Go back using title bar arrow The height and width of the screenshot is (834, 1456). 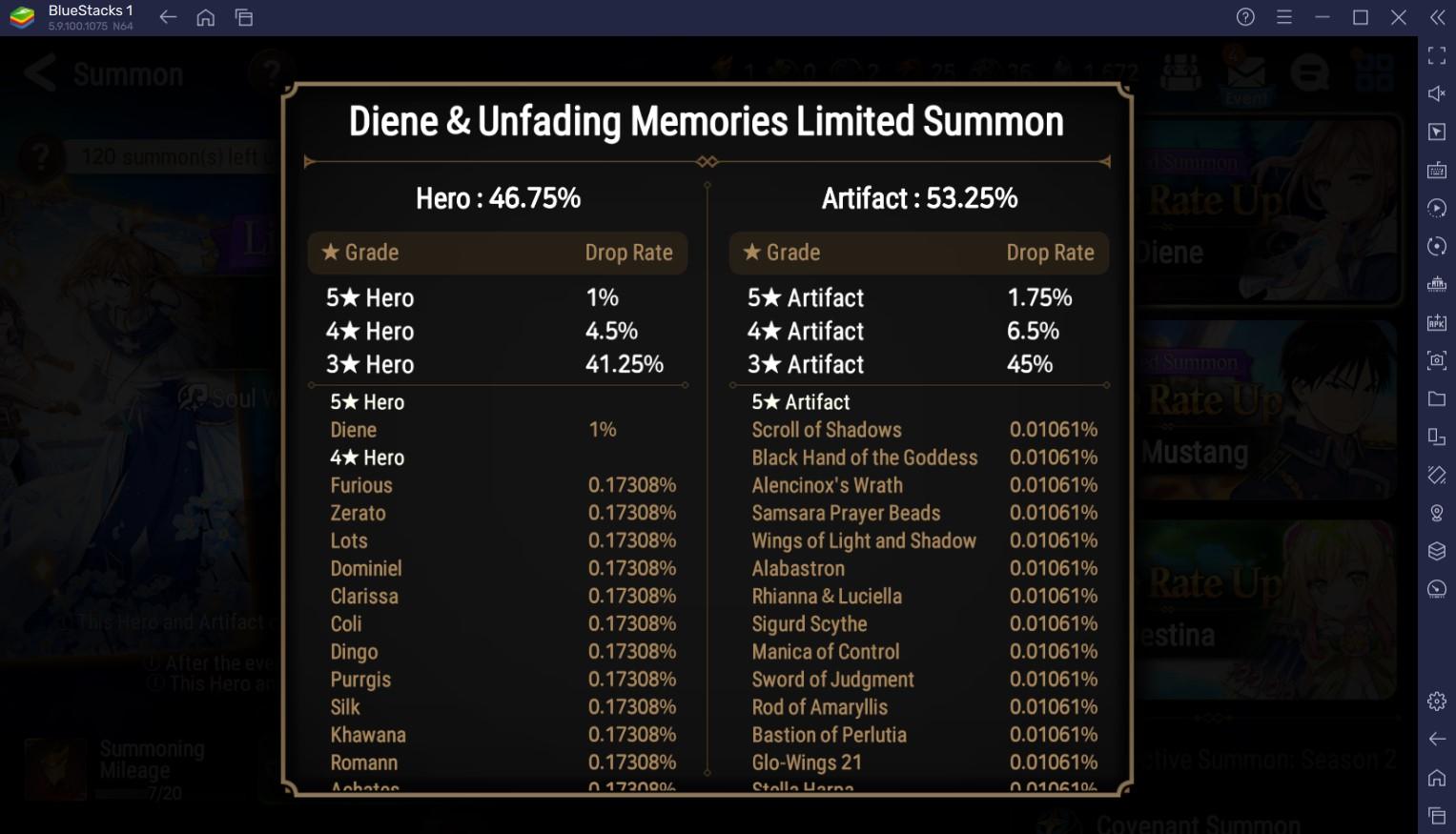point(168,17)
